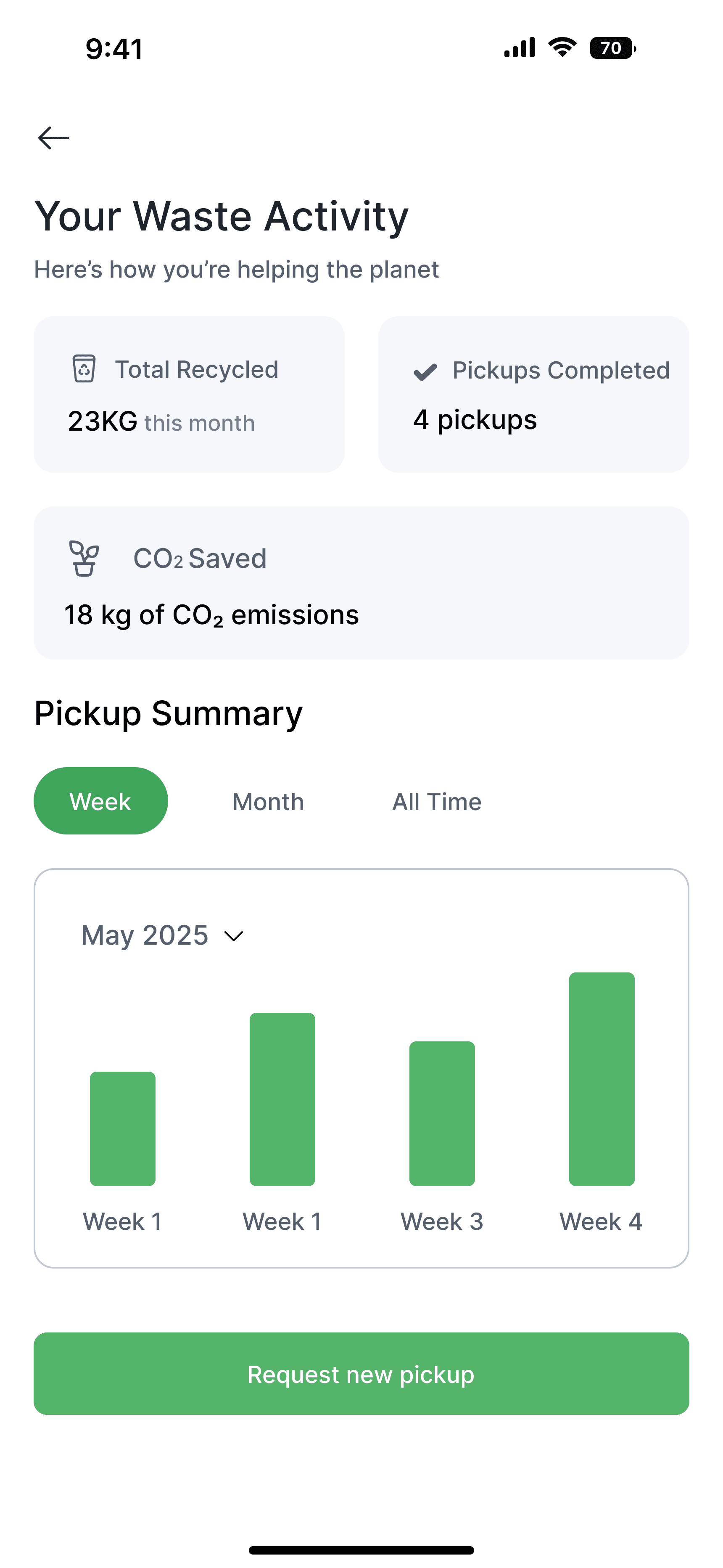Open the Total Recycled card
723x1568 pixels.
(x=189, y=395)
